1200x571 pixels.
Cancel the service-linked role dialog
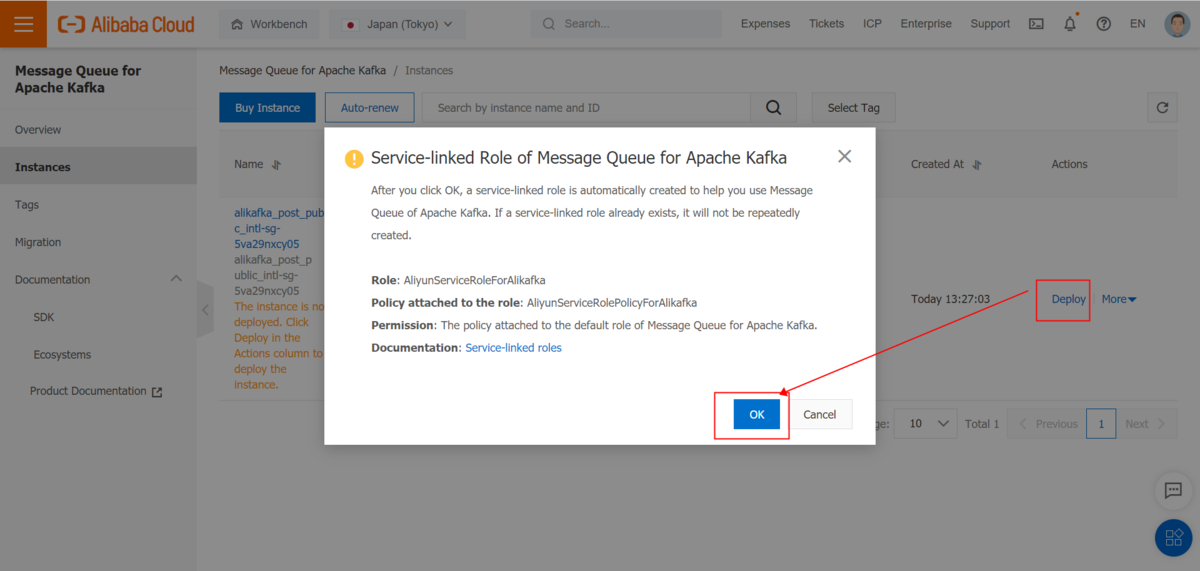pyautogui.click(x=820, y=415)
